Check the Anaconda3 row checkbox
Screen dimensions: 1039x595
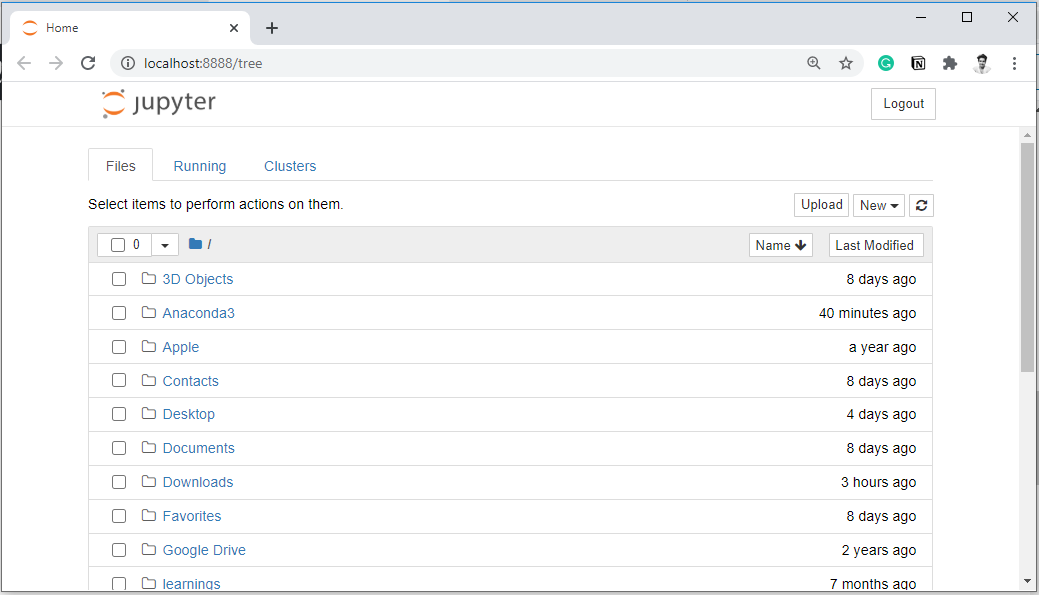(x=119, y=313)
